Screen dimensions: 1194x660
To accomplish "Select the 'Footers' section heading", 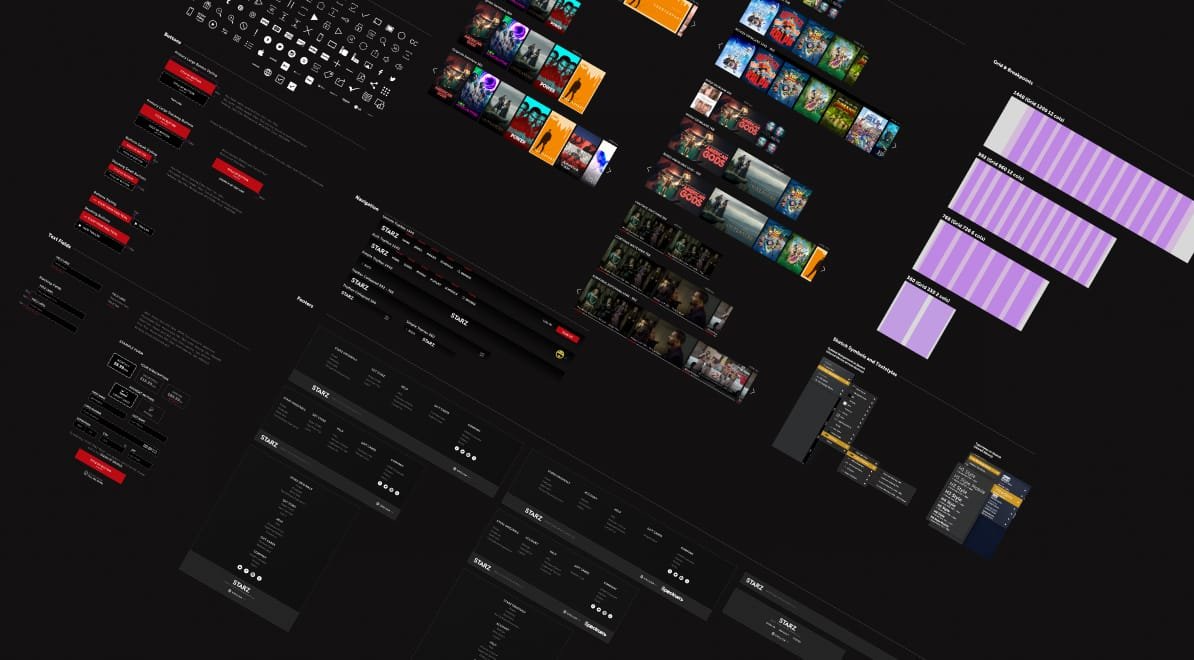I will pos(305,302).
